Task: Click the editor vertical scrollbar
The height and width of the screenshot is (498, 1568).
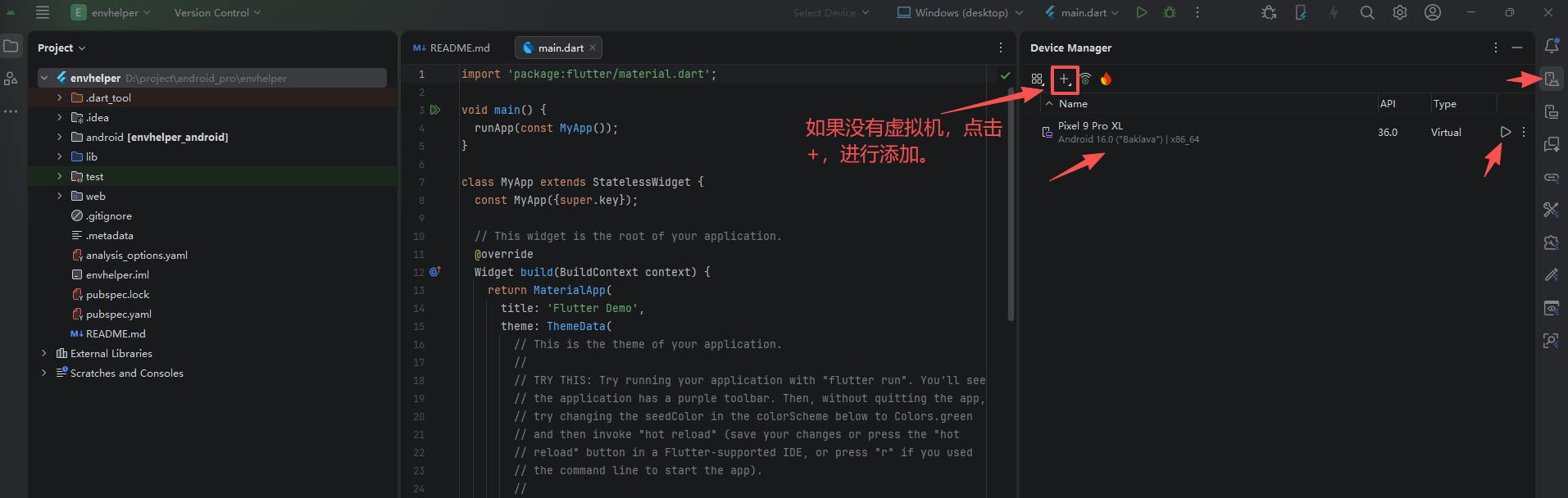Action: [1011, 203]
